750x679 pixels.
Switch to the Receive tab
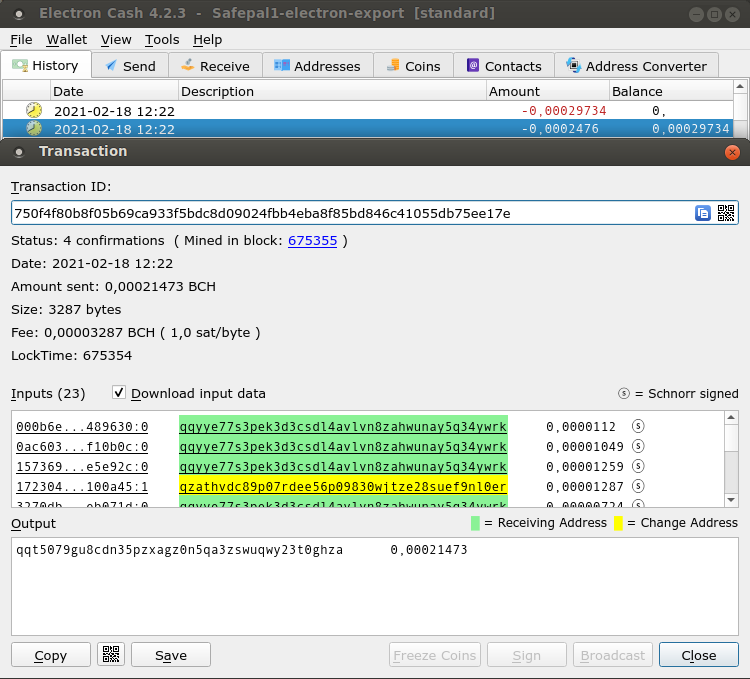pyautogui.click(x=215, y=66)
